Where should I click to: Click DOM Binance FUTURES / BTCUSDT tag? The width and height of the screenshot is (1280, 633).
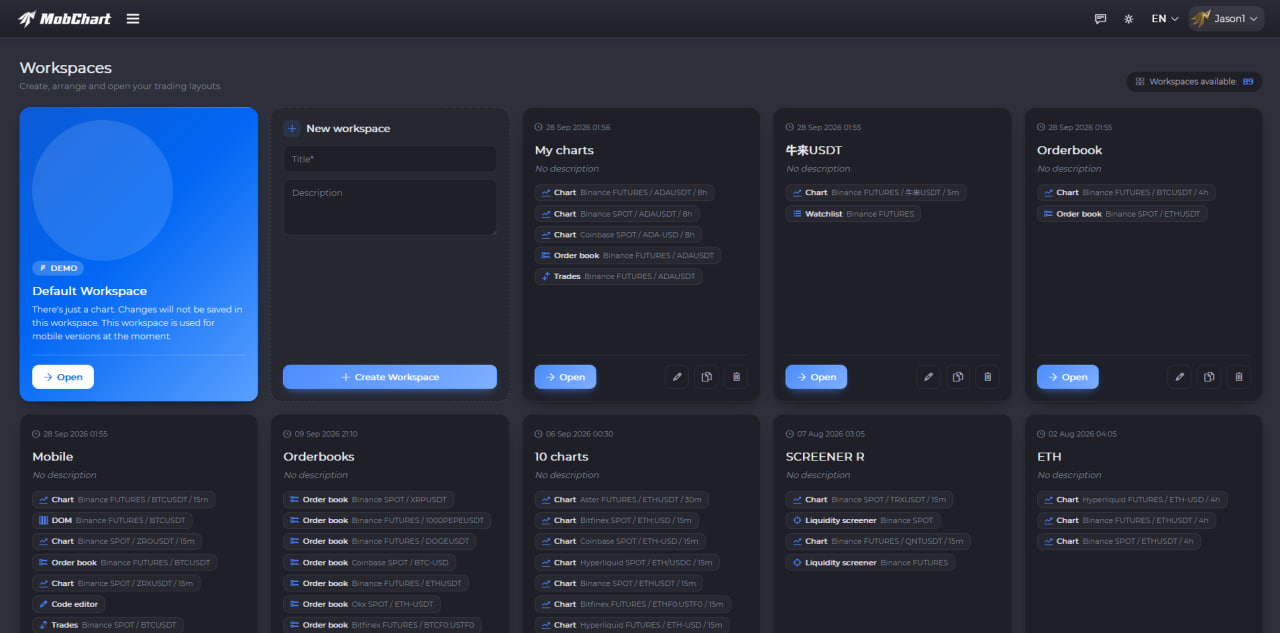click(112, 520)
